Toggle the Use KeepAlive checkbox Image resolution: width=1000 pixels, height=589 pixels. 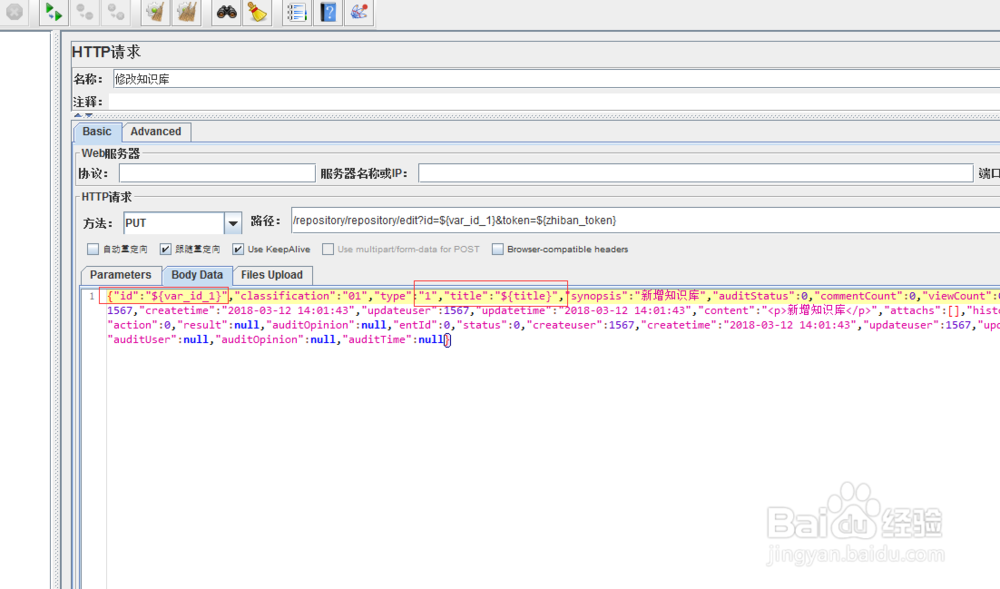(x=238, y=249)
